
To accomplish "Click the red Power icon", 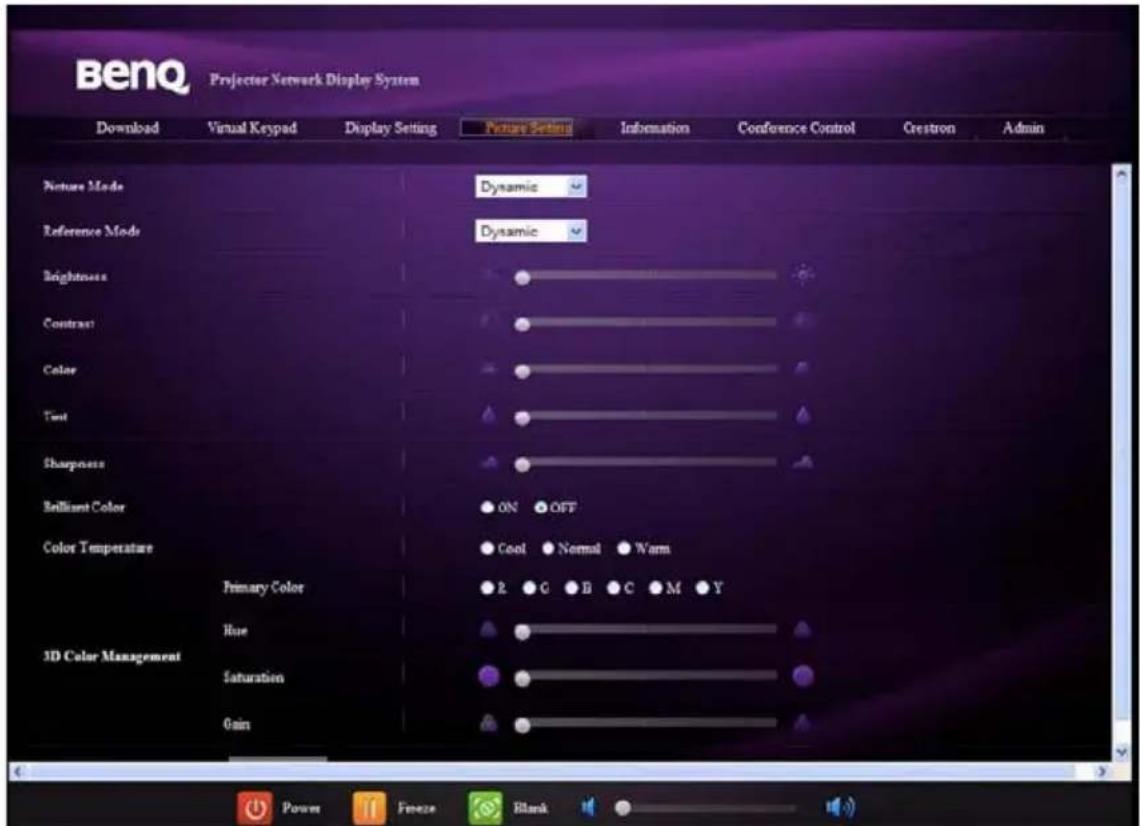I will pos(254,808).
